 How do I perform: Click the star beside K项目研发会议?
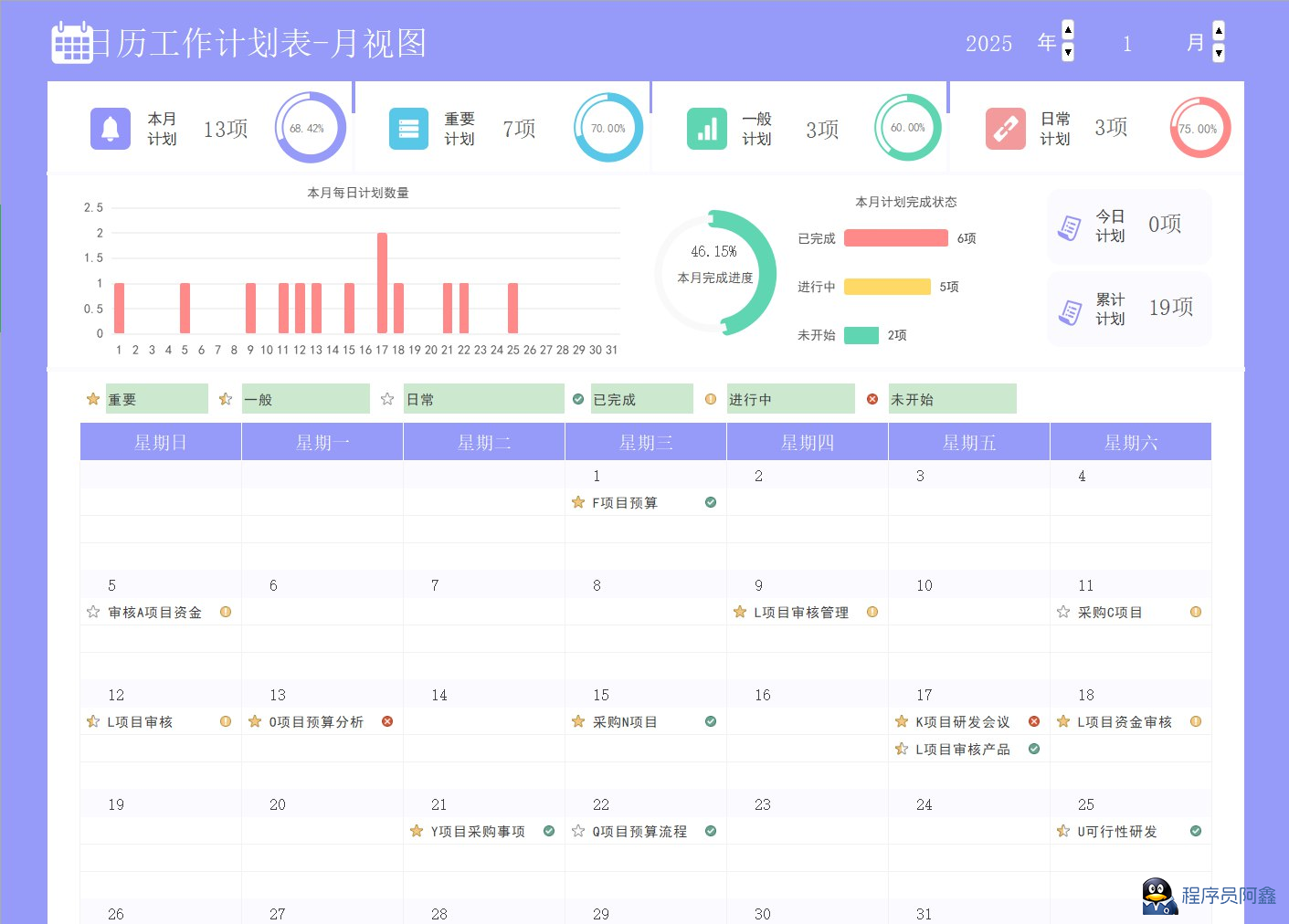point(902,721)
